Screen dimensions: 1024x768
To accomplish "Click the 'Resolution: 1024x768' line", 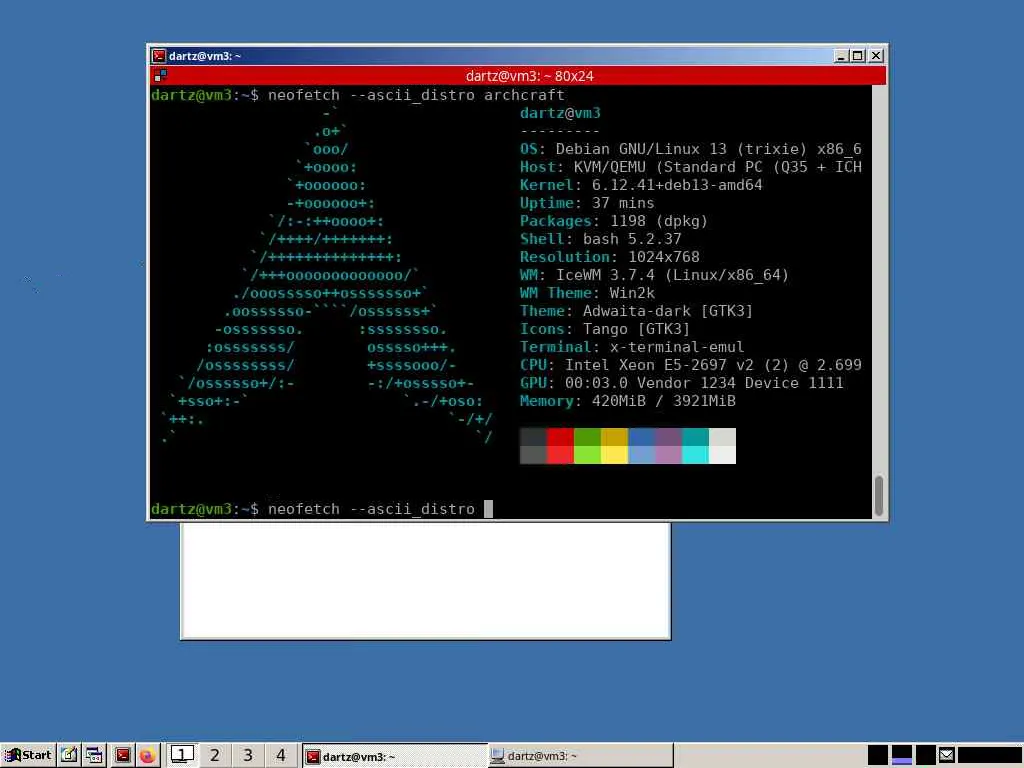I will pyautogui.click(x=609, y=257).
